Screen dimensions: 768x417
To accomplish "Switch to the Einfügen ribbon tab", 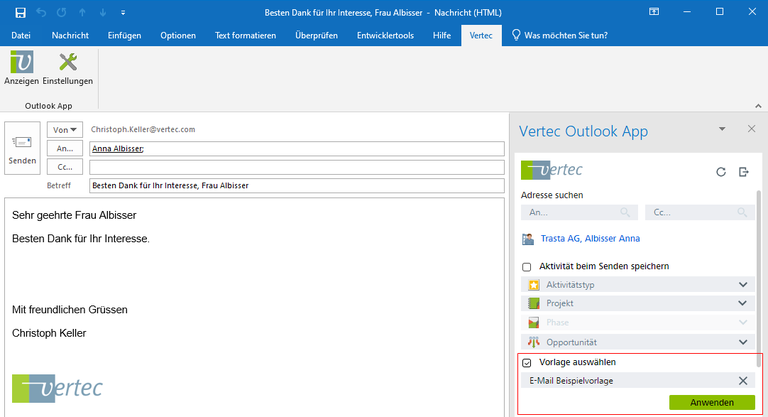I will [125, 35].
